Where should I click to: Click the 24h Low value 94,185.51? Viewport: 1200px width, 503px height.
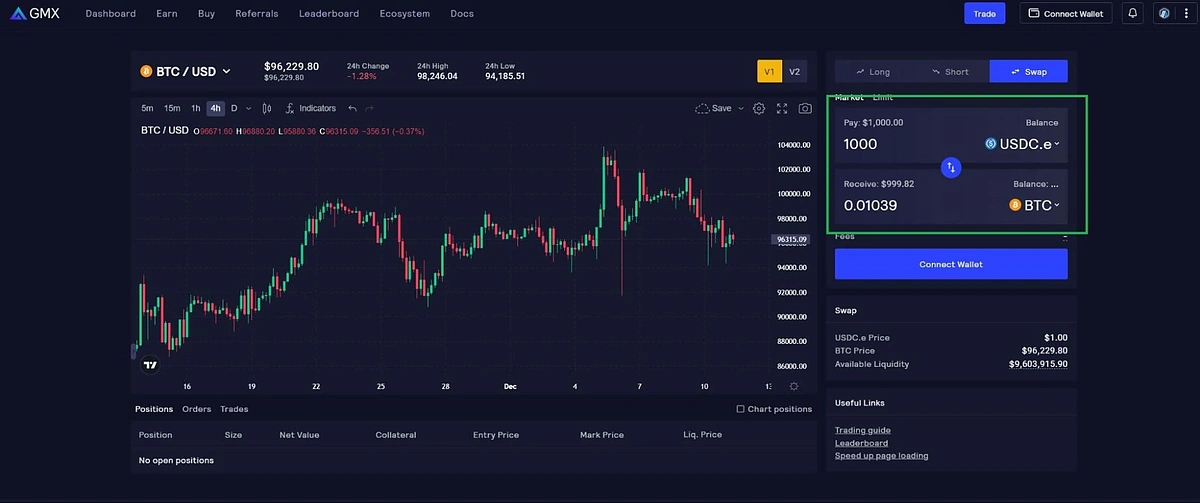(505, 76)
